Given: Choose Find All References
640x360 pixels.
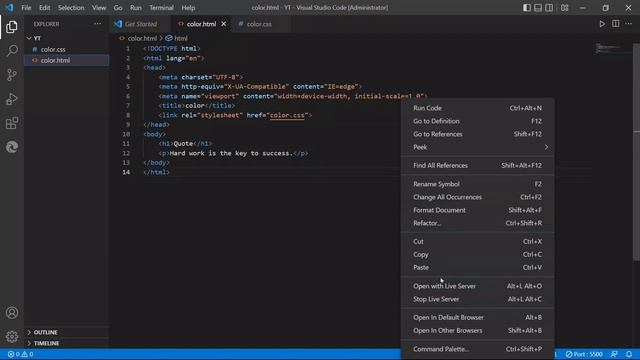Looking at the screenshot, I should pos(477,166).
